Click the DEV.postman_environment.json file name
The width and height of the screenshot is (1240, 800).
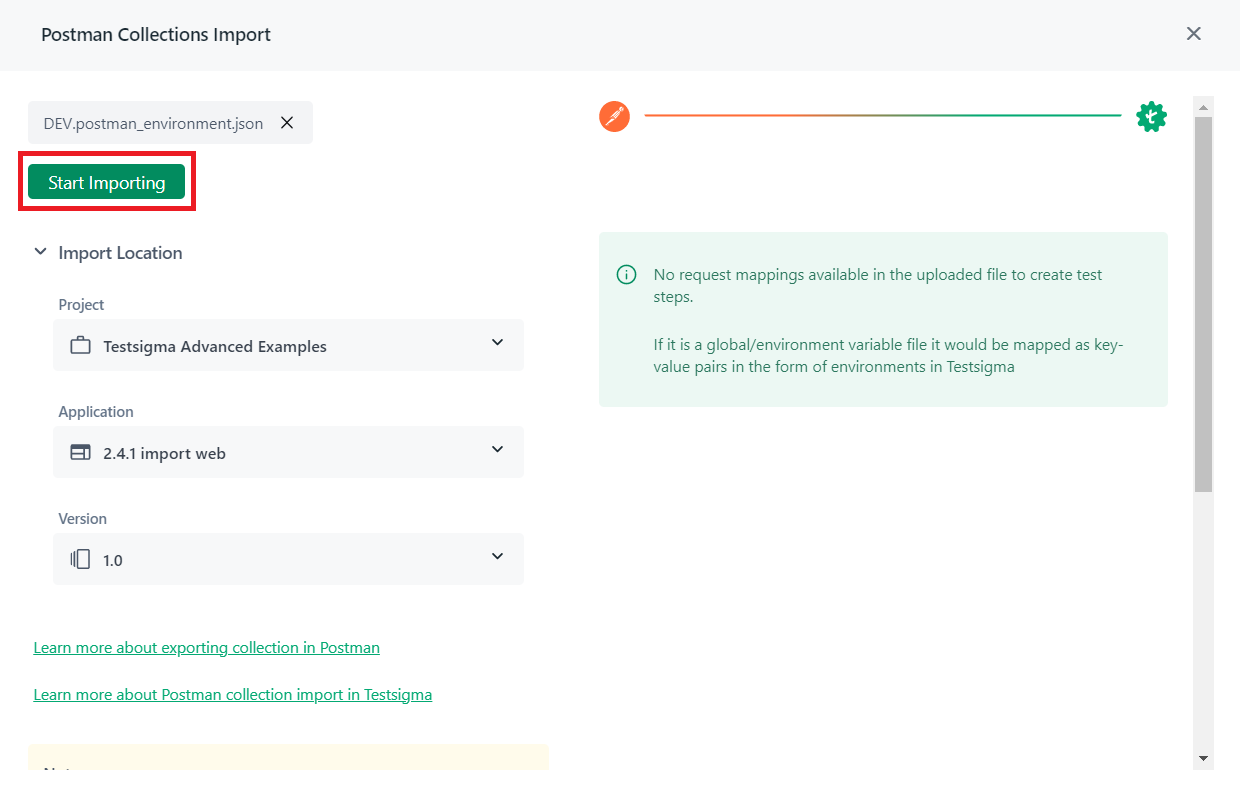[x=153, y=124]
